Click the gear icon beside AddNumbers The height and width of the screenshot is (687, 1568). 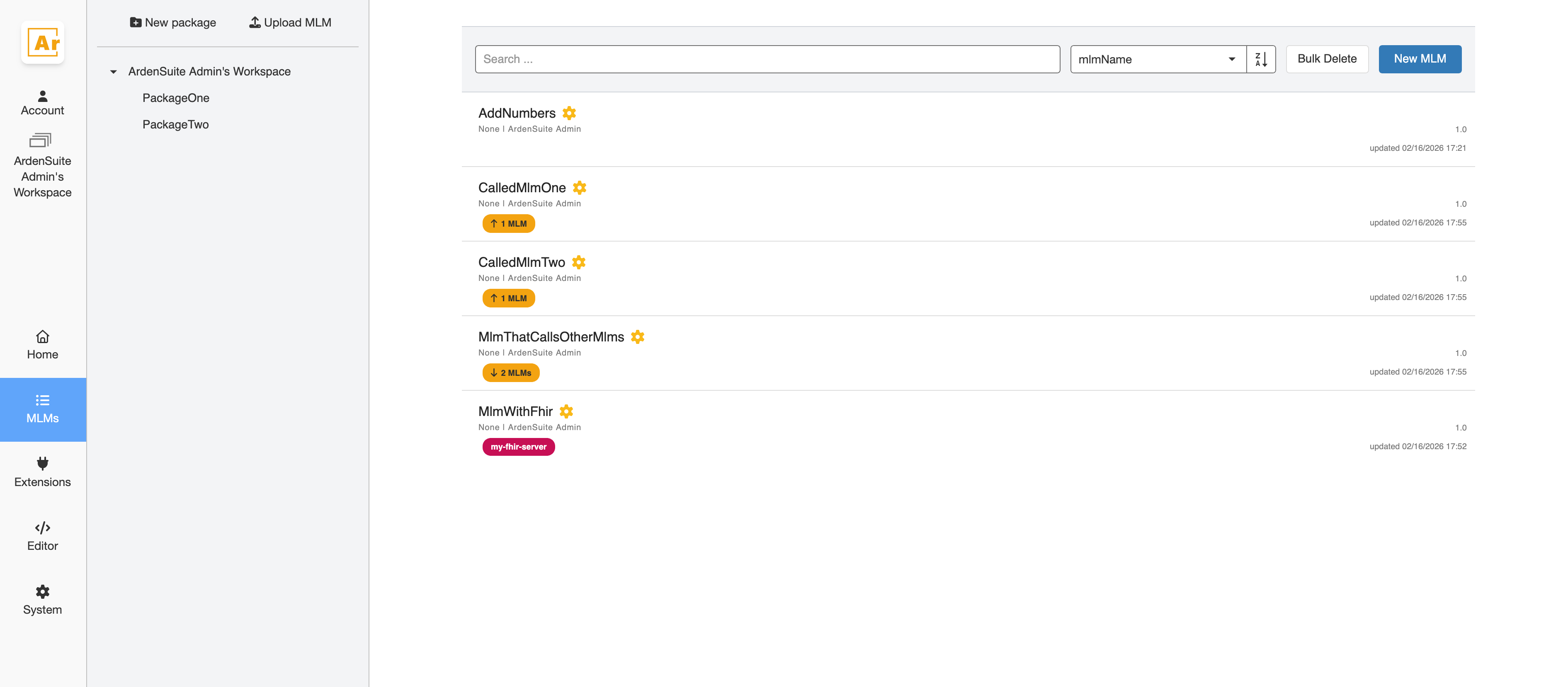569,113
